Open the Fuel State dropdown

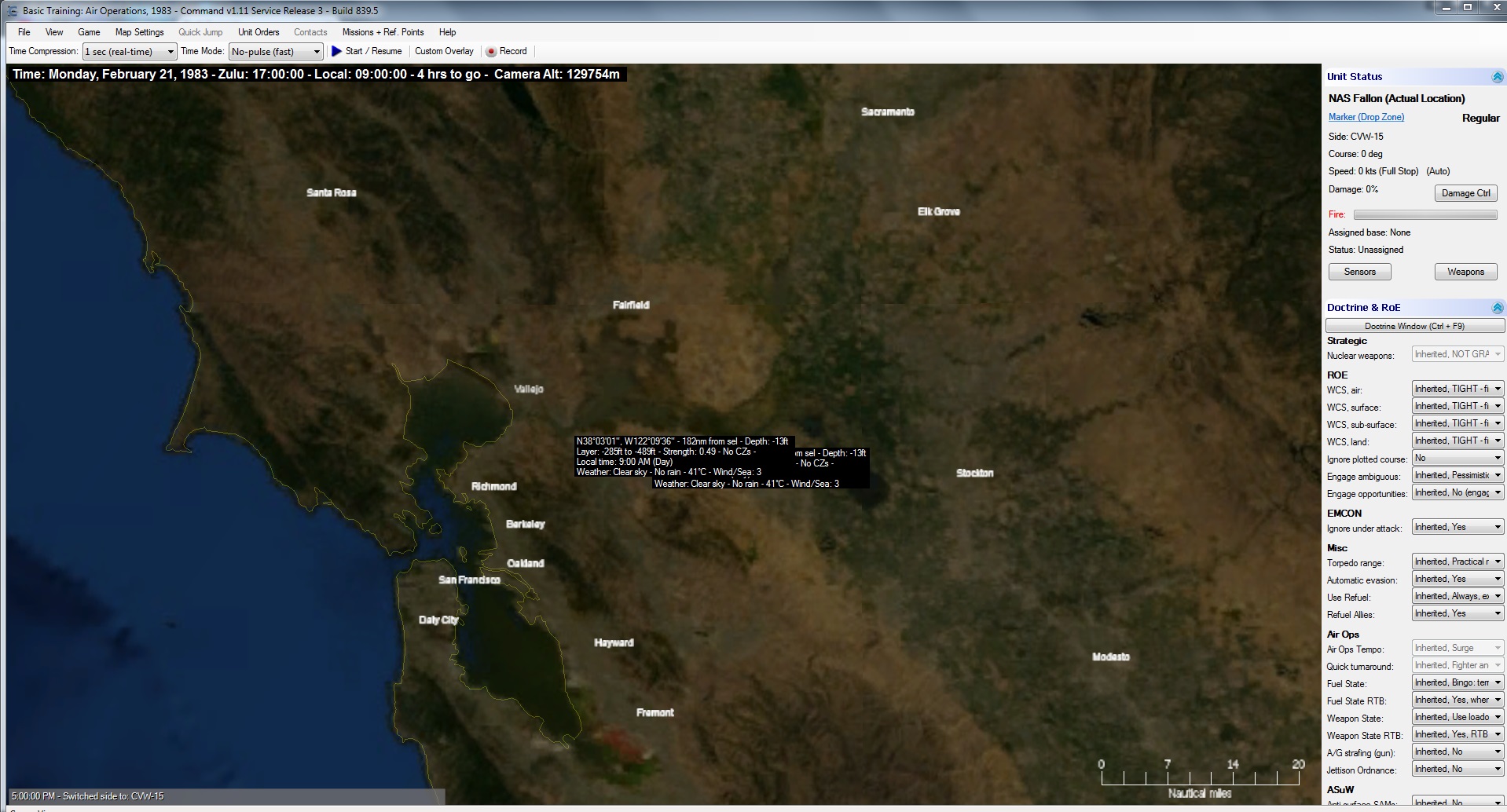(1457, 682)
